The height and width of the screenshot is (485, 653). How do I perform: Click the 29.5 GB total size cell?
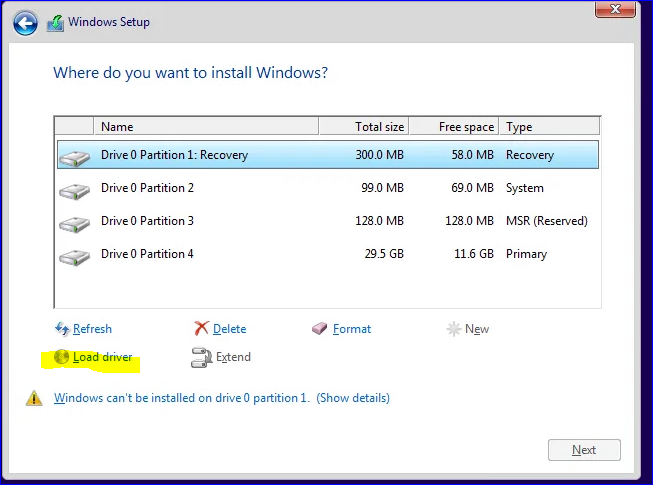pos(384,254)
